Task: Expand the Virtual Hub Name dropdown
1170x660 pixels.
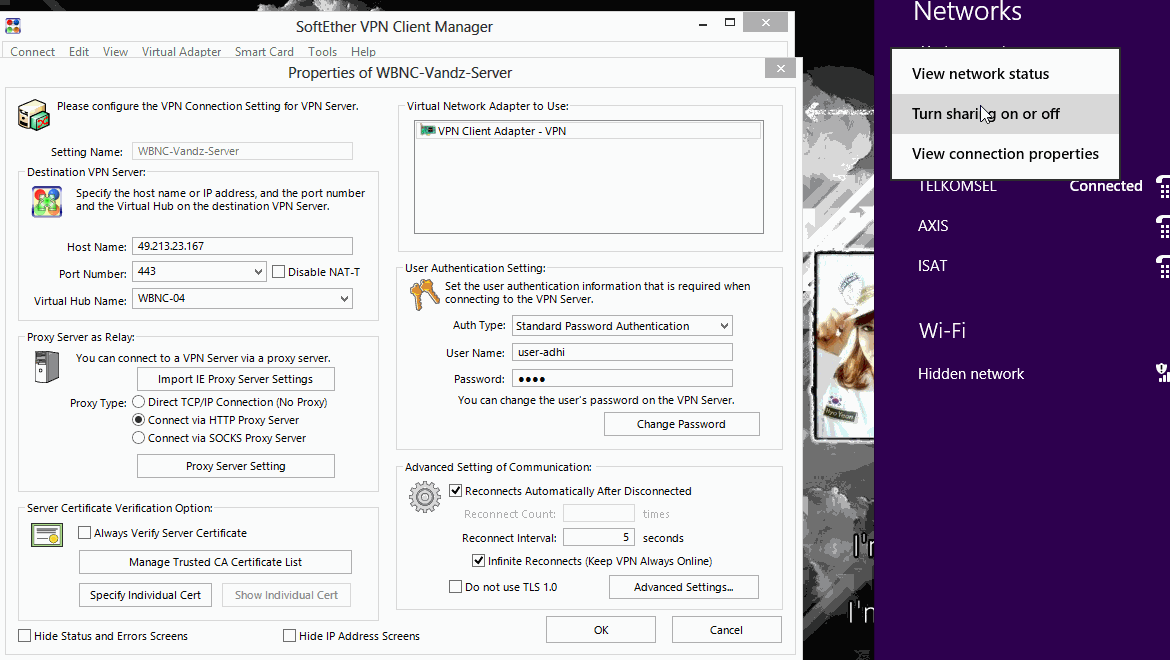Action: [344, 299]
